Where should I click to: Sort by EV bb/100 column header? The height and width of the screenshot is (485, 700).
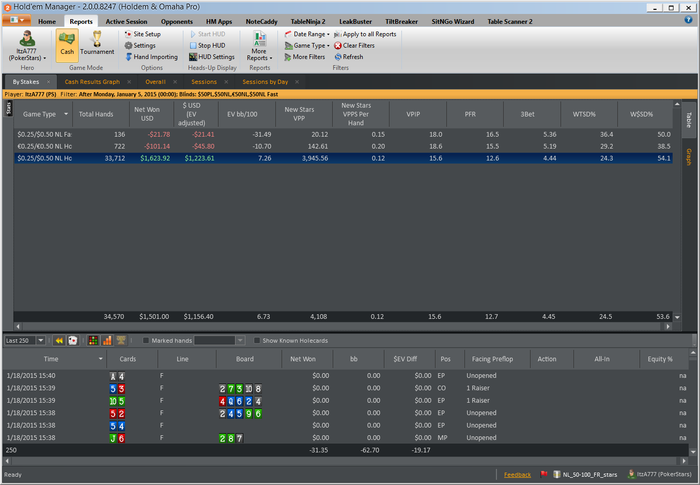click(242, 114)
